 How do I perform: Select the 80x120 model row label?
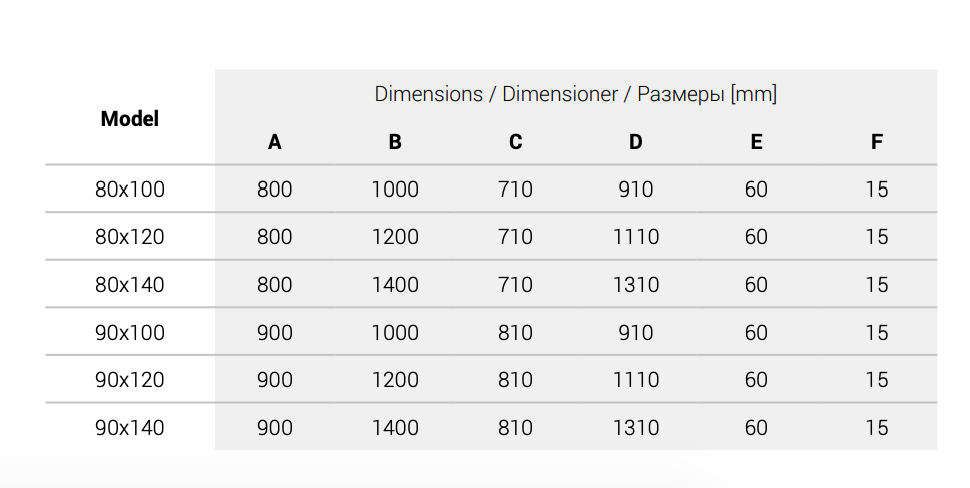coord(130,237)
